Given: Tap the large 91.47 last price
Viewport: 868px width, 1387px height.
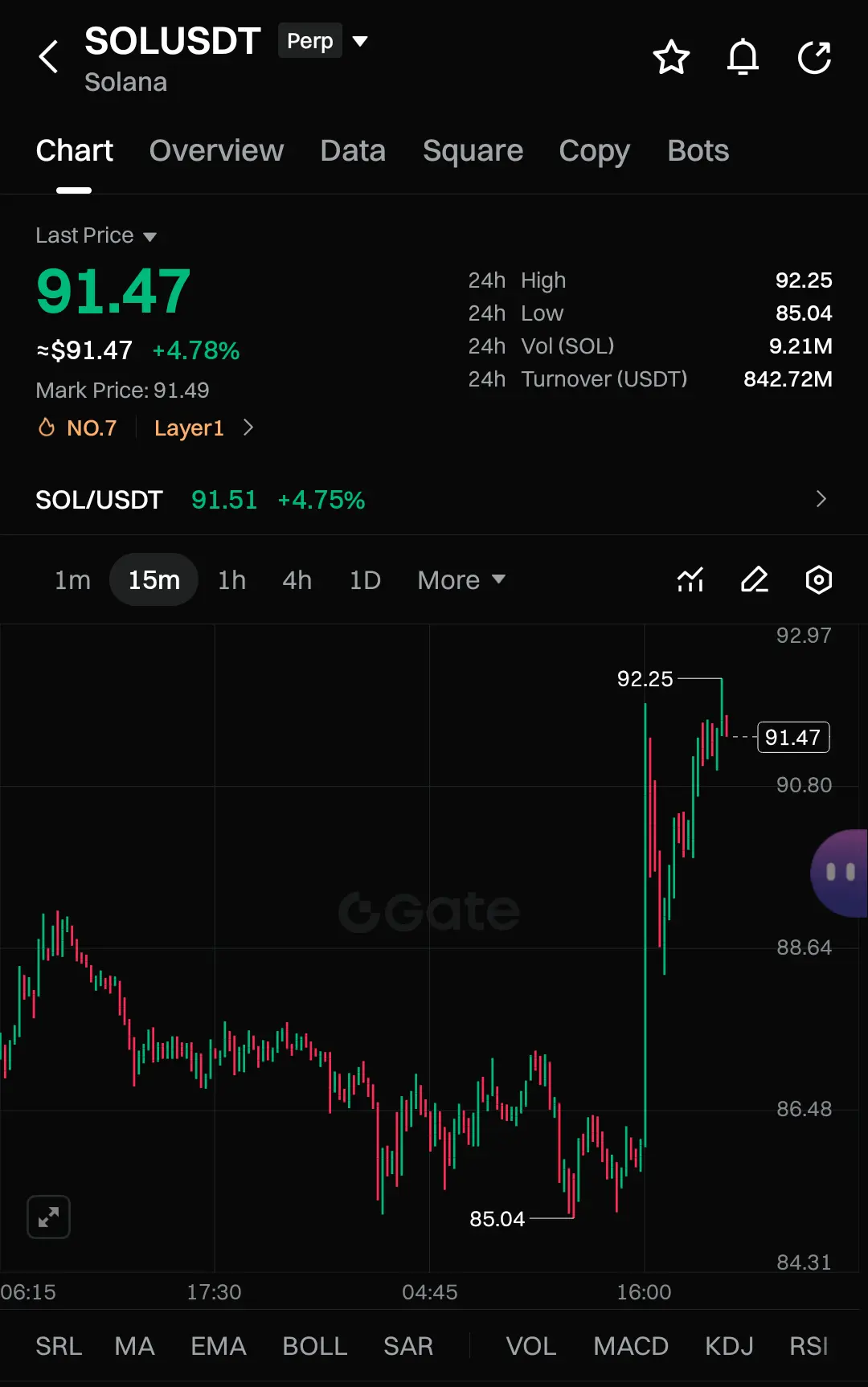Looking at the screenshot, I should [113, 291].
